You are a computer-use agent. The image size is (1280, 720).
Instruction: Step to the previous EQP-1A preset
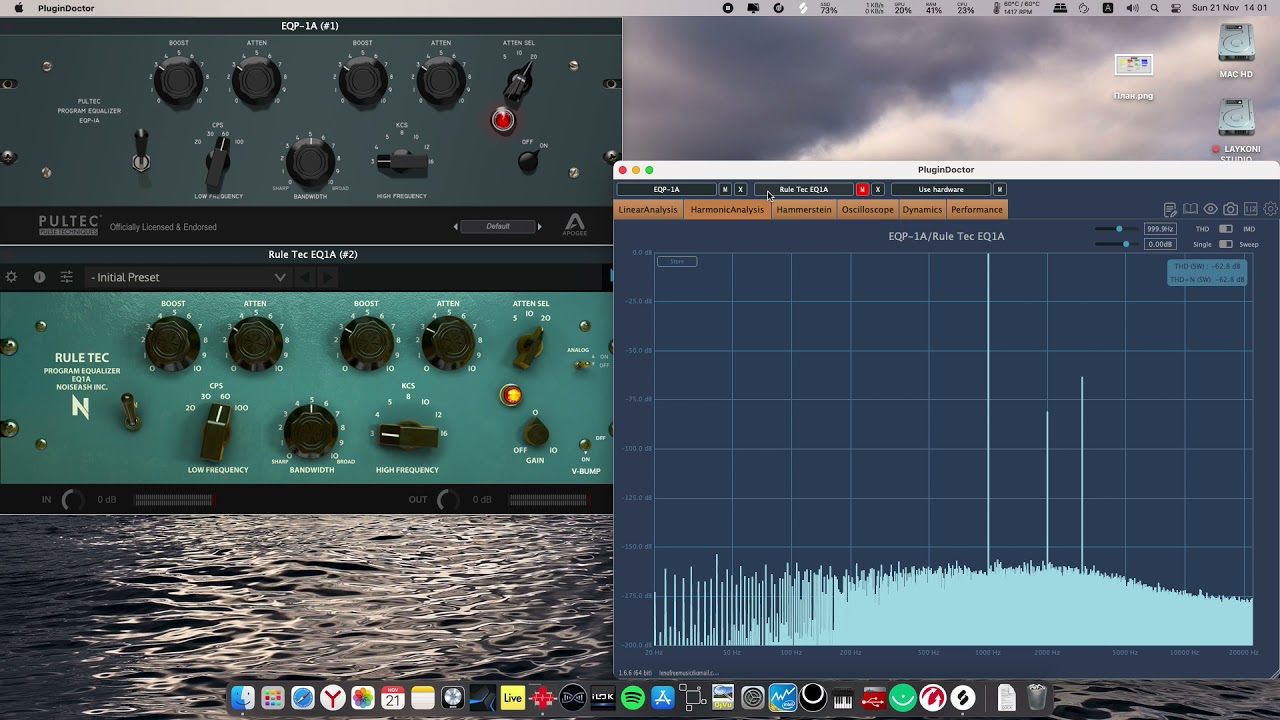(x=456, y=227)
